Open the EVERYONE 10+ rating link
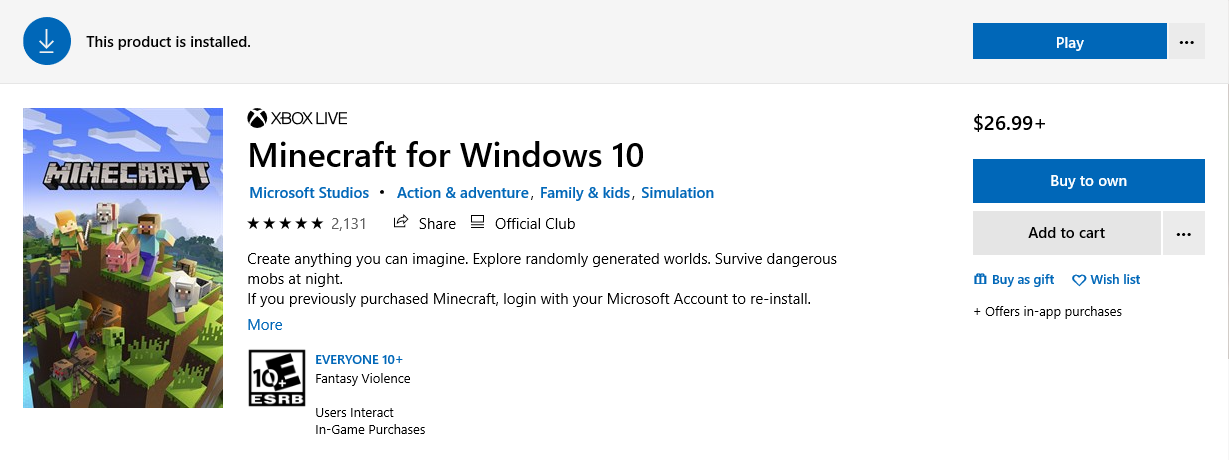The height and width of the screenshot is (460, 1229). 359,359
